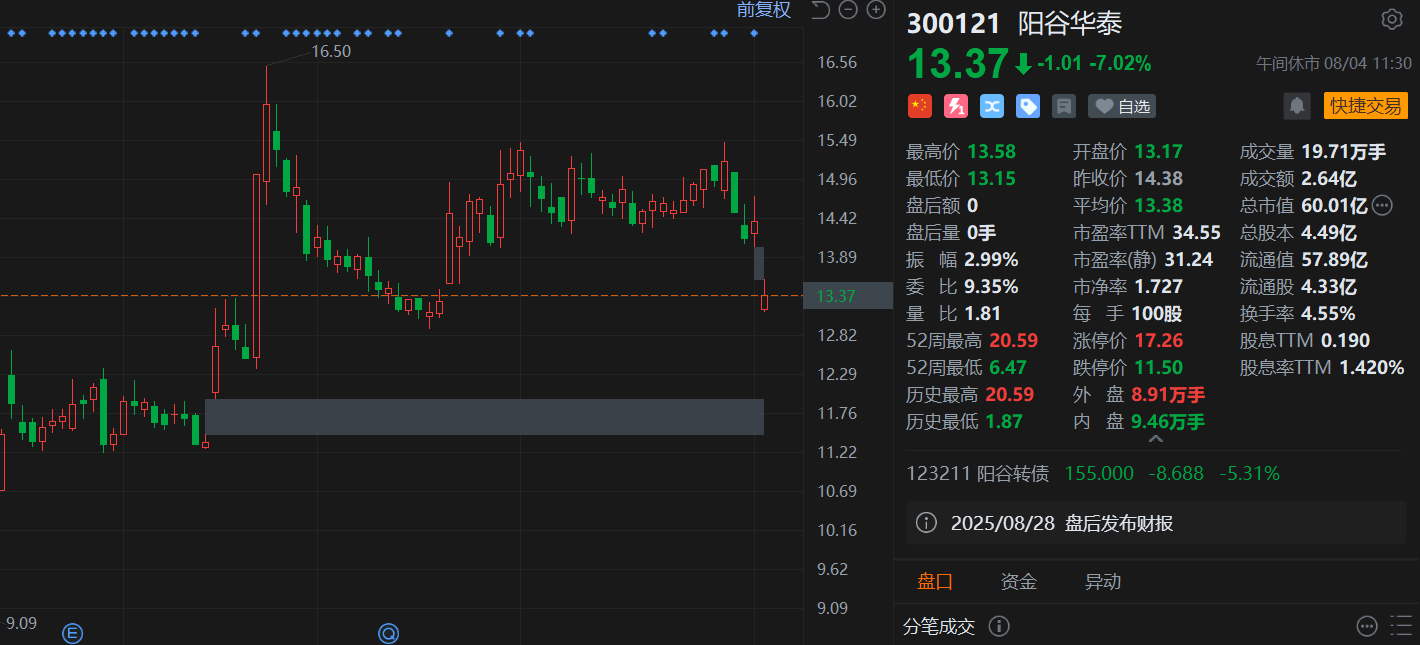Add stock to 自选 watchlist
This screenshot has width=1420, height=645.
tap(1121, 106)
